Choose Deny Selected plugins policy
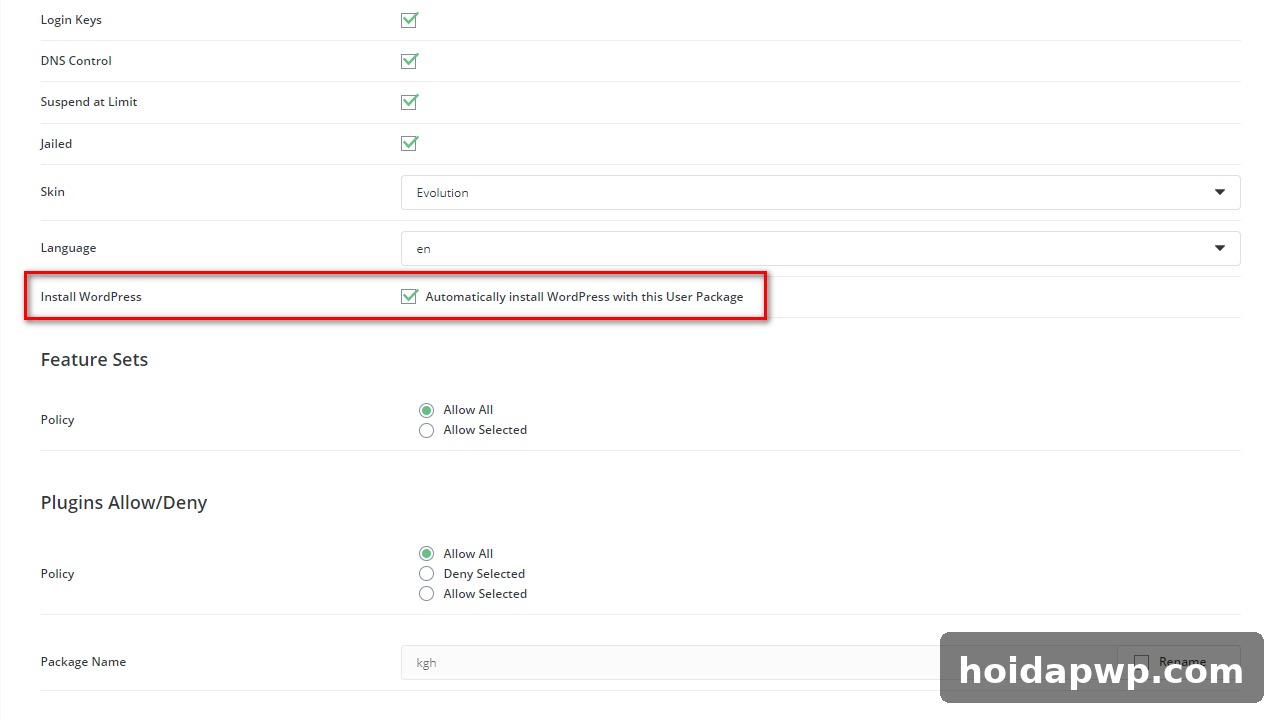 click(426, 574)
